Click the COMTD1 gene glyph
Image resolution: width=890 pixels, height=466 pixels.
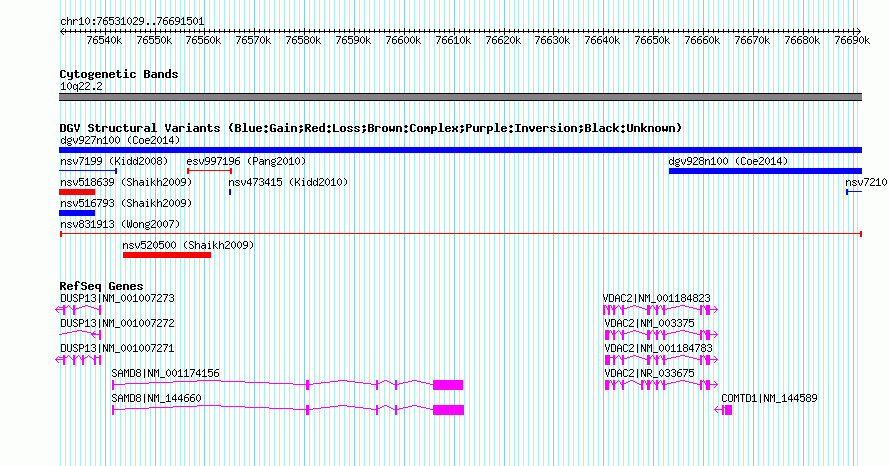[723, 410]
